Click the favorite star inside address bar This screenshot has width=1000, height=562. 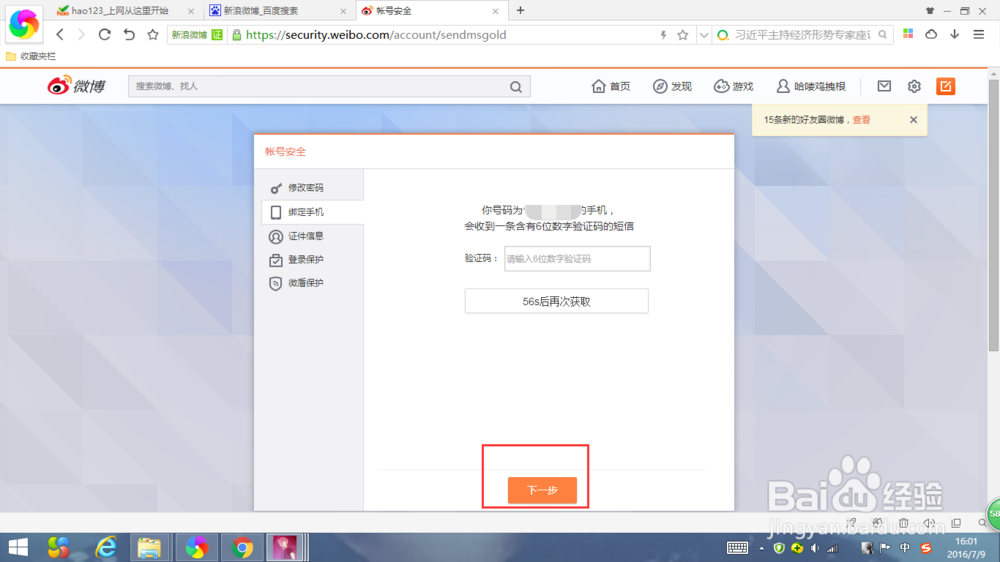click(683, 35)
